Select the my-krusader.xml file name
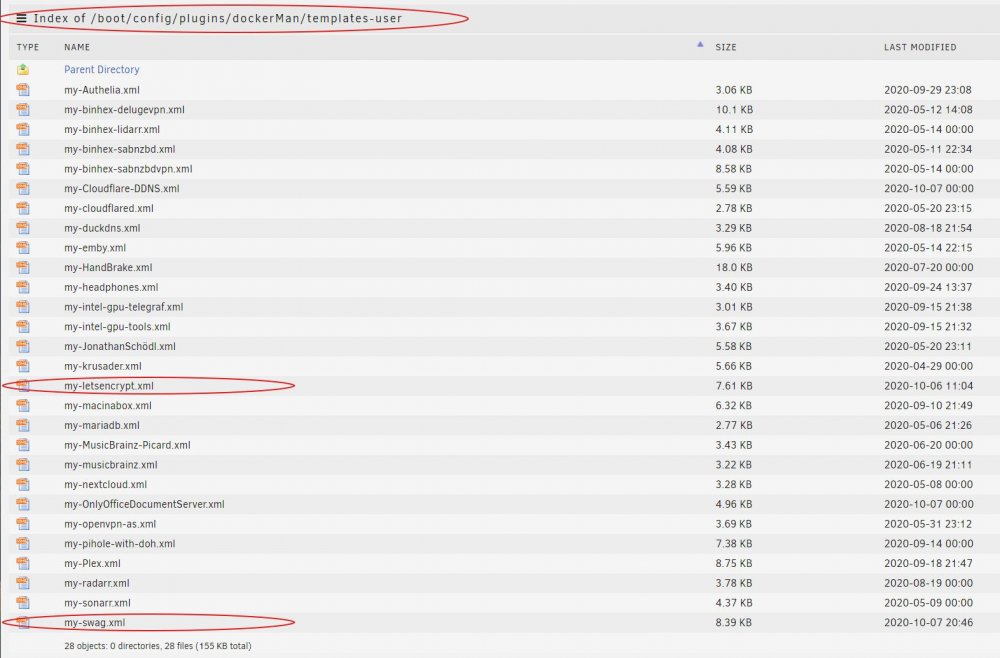This screenshot has height=658, width=1000. tap(103, 367)
